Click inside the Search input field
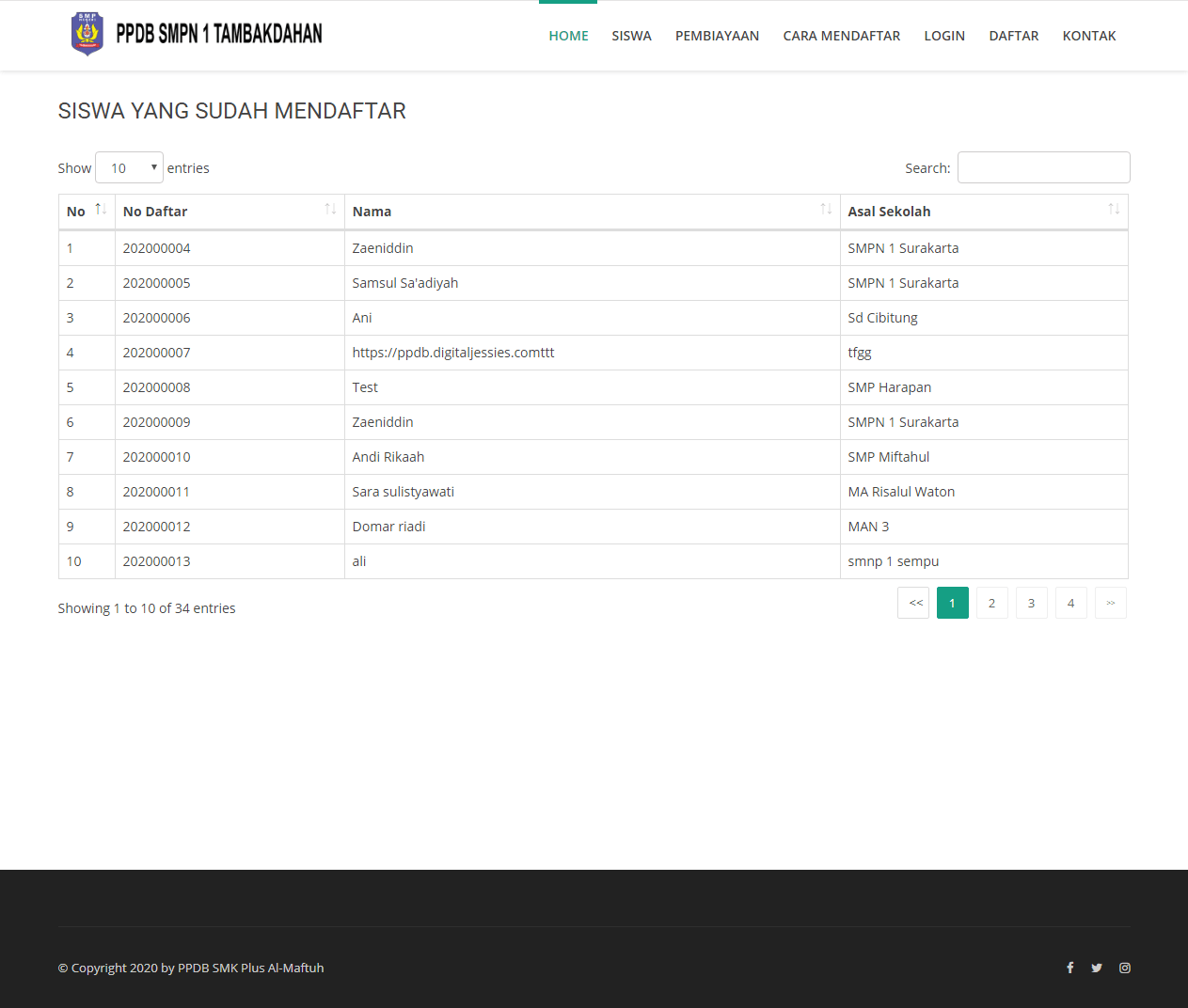The width and height of the screenshot is (1188, 1008). [1043, 167]
